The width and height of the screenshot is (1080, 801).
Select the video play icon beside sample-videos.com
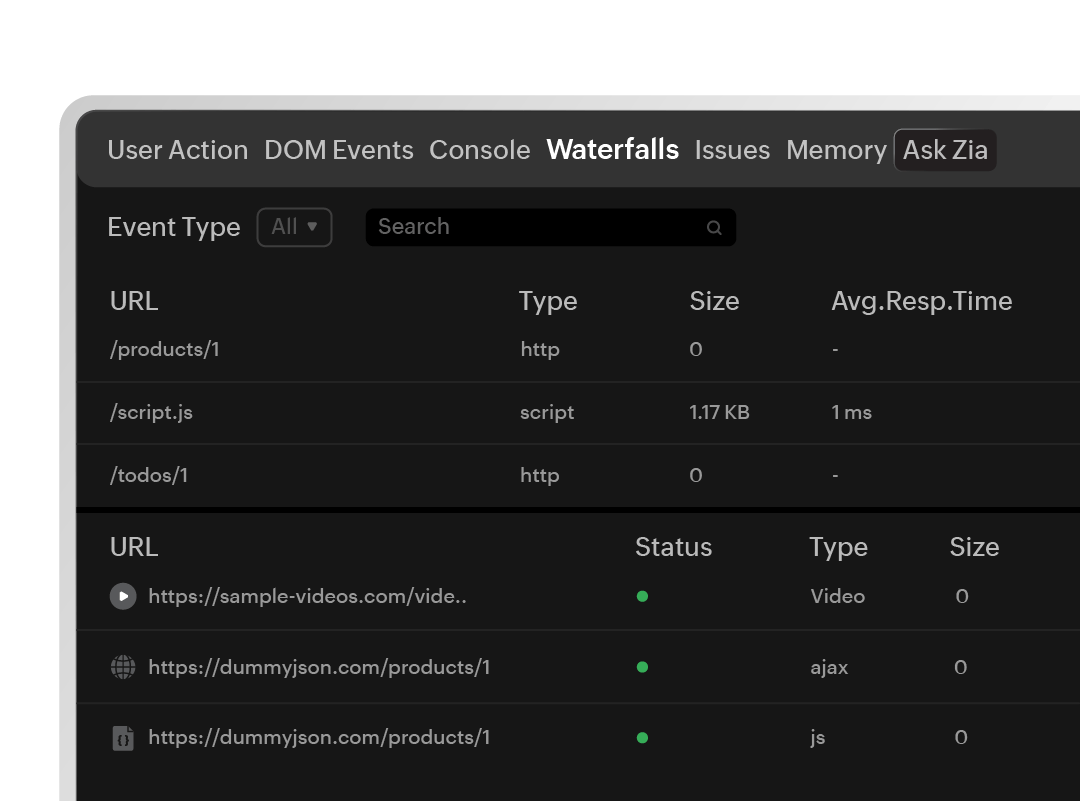122,596
